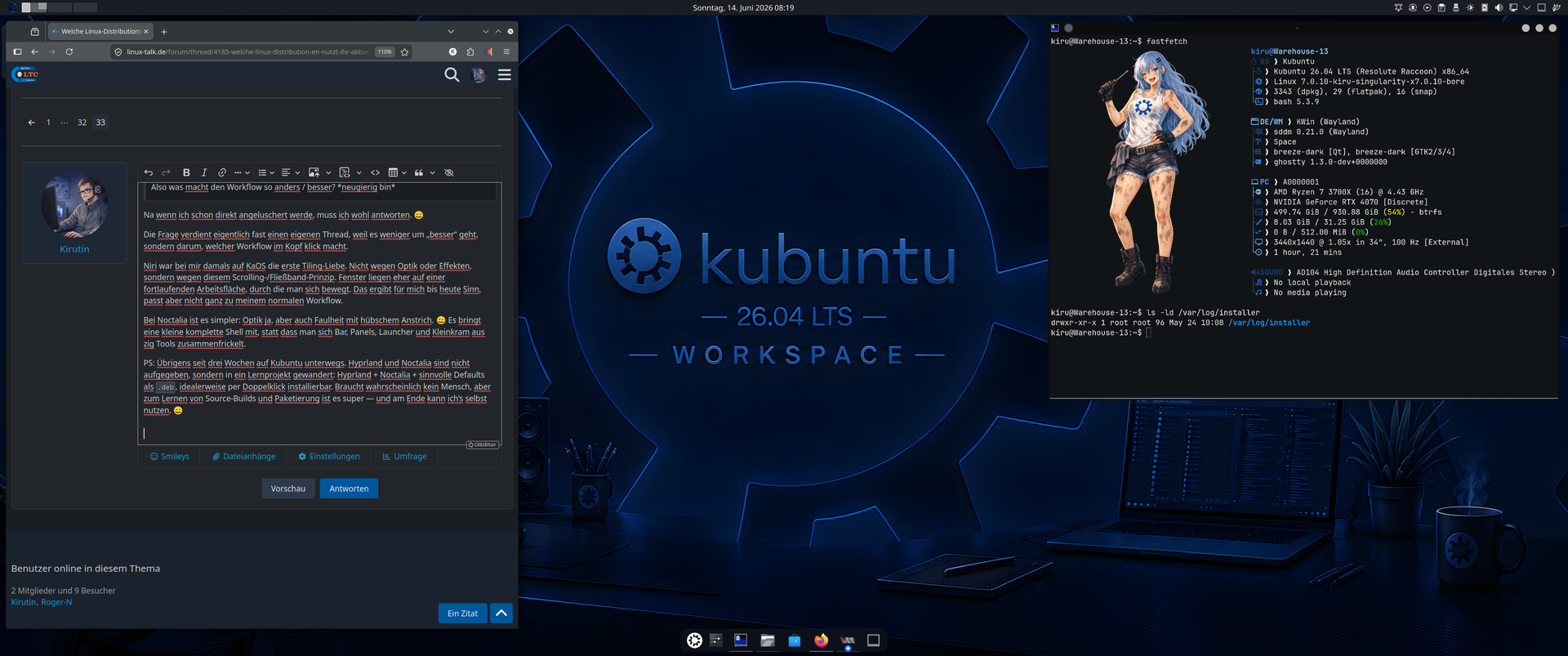Insert a quote block in the editor
Screen dimensions: 1568x656
419,172
